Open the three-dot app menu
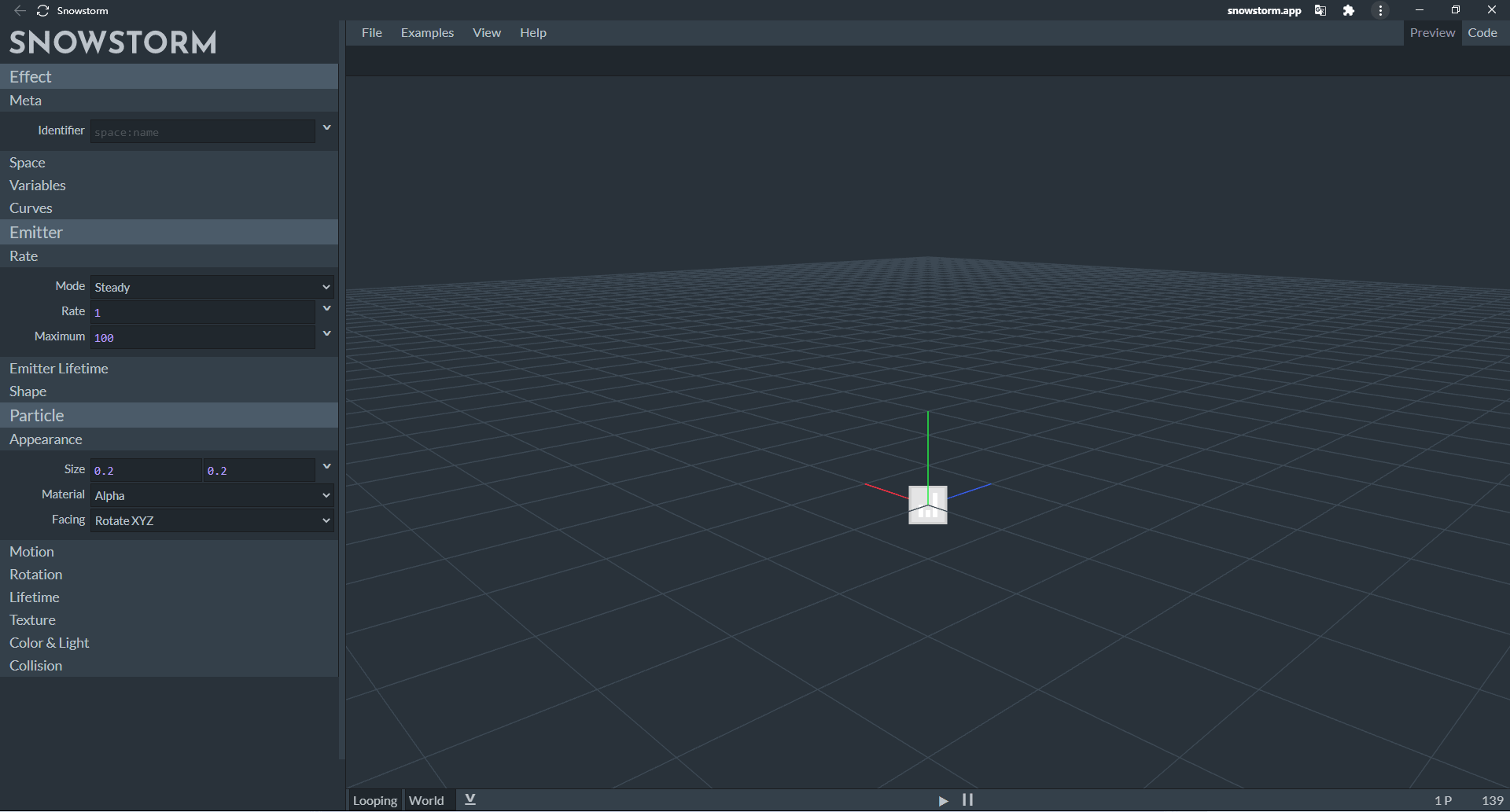 1380,10
